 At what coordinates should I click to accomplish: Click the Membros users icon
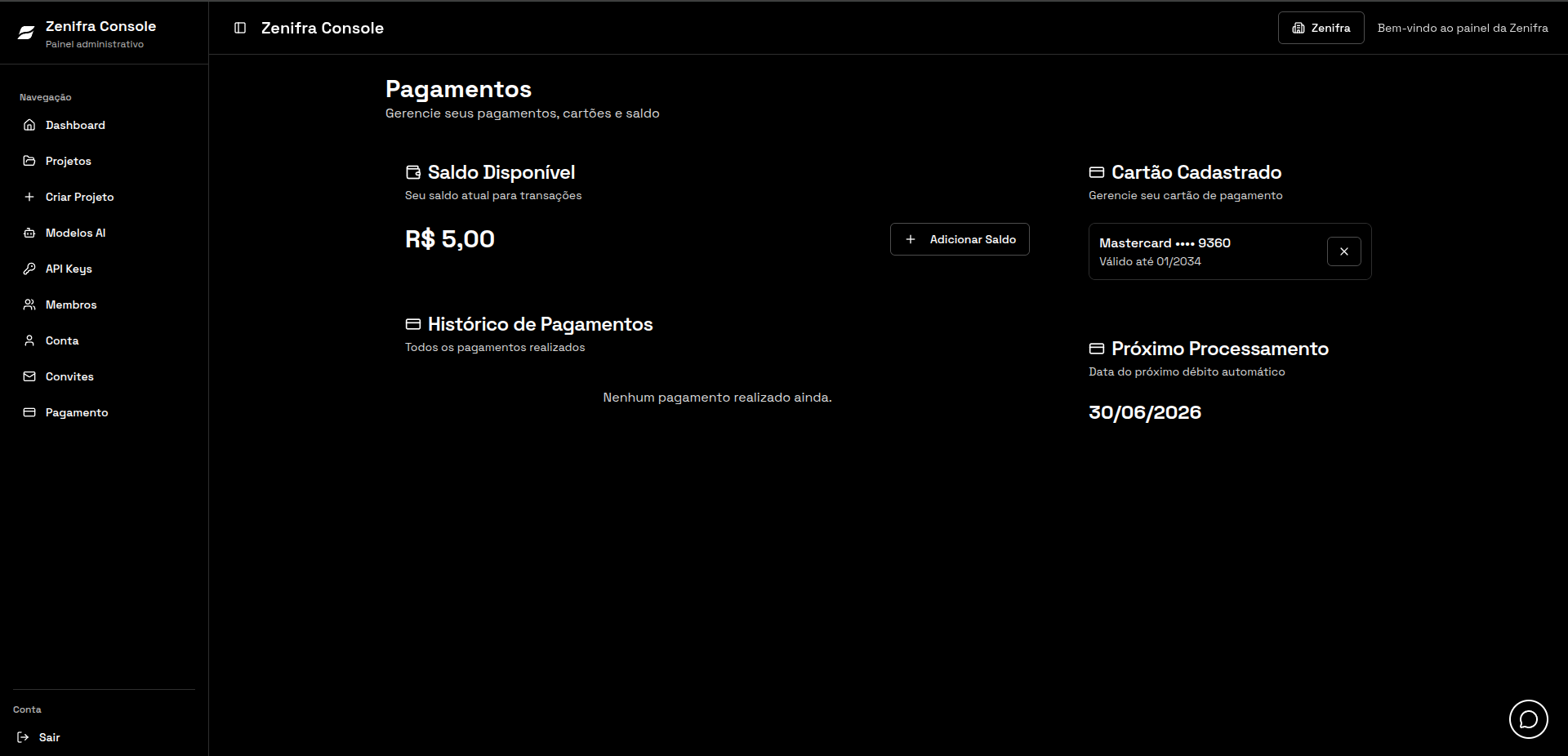pyautogui.click(x=29, y=305)
